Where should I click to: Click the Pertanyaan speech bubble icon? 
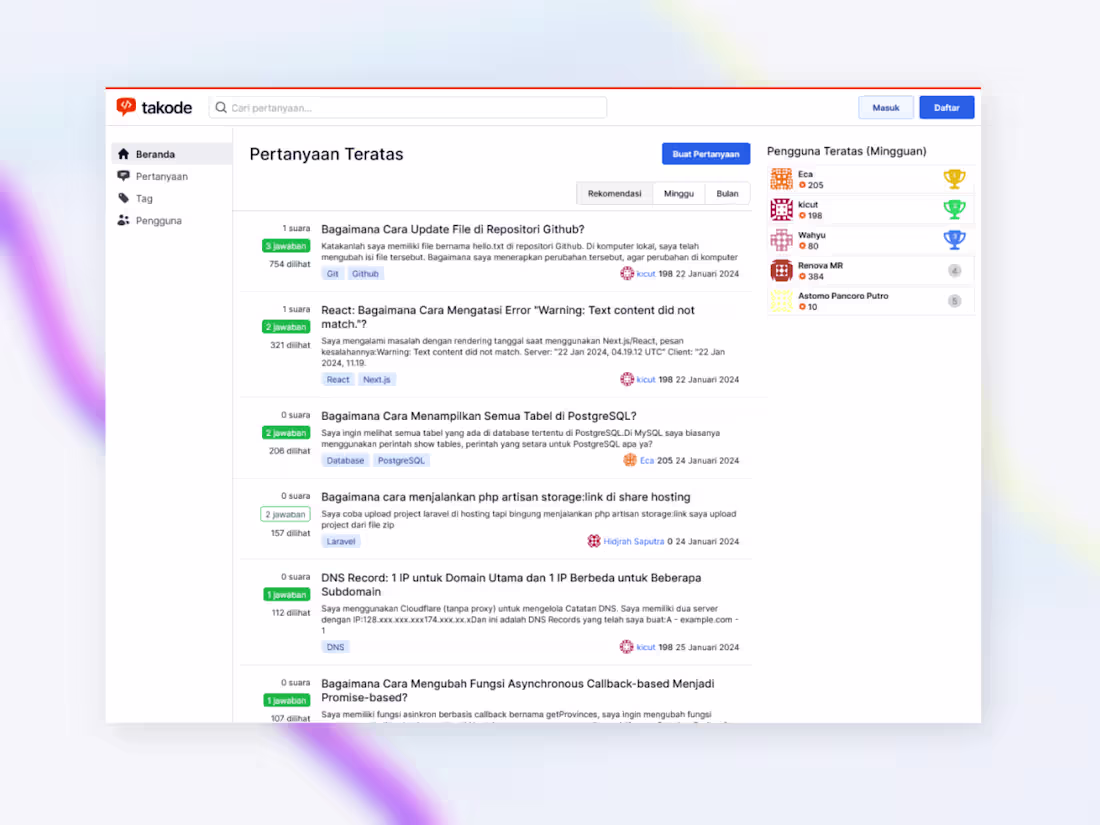(x=123, y=176)
